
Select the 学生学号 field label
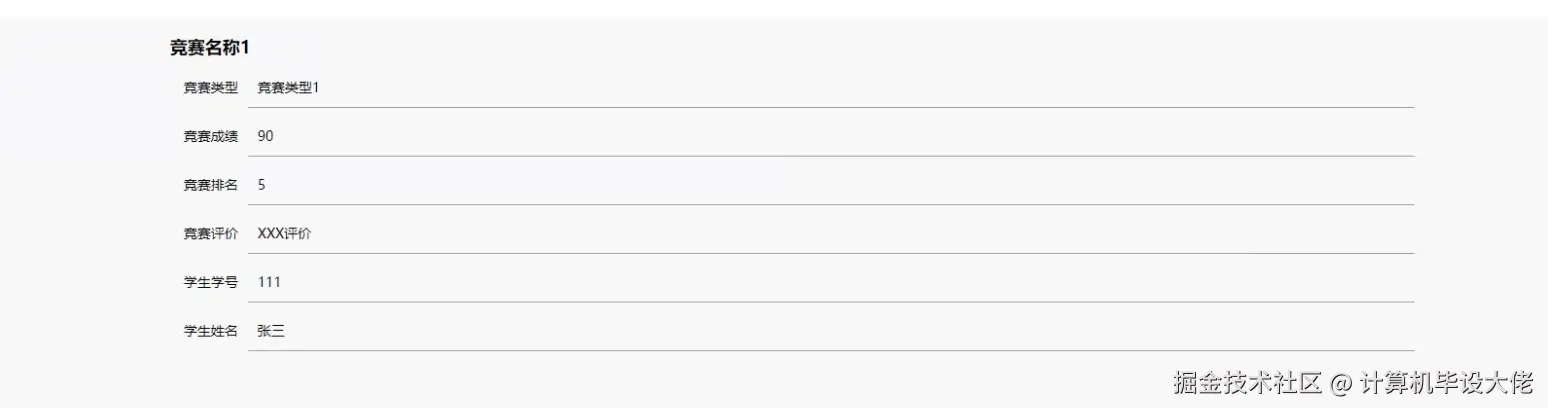coord(210,282)
